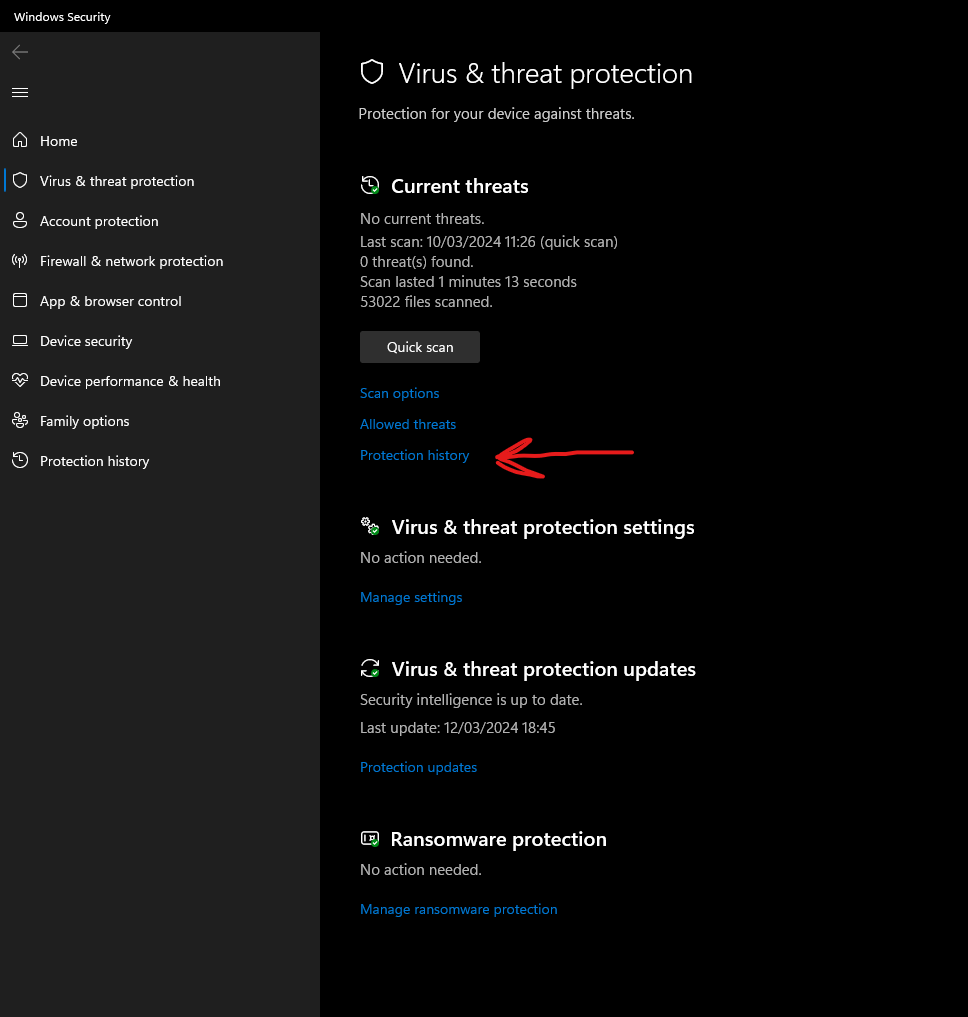Open Family options page
The width and height of the screenshot is (968, 1017).
(x=160, y=421)
